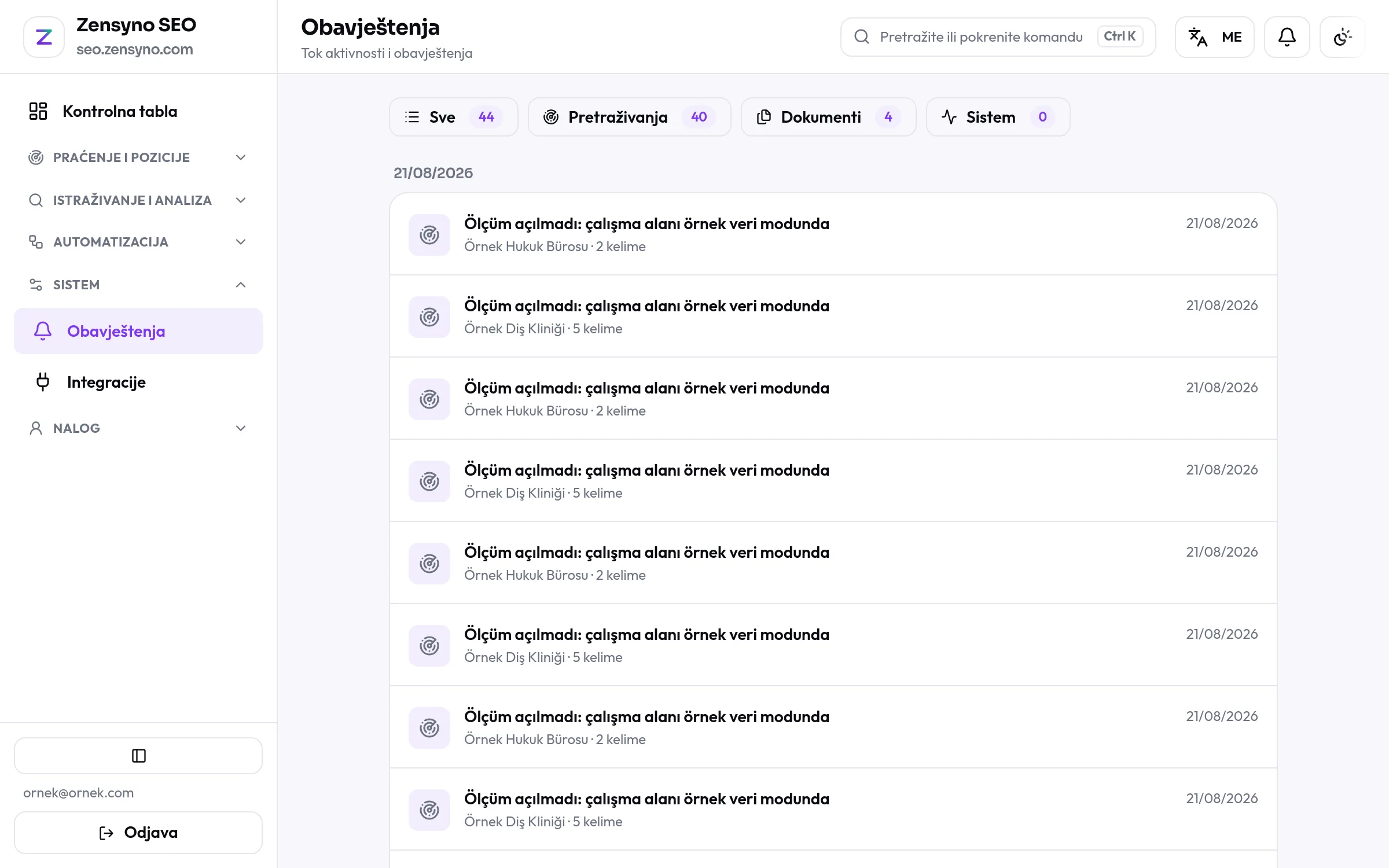Click the 21/08/2026 date group heading

(x=433, y=173)
